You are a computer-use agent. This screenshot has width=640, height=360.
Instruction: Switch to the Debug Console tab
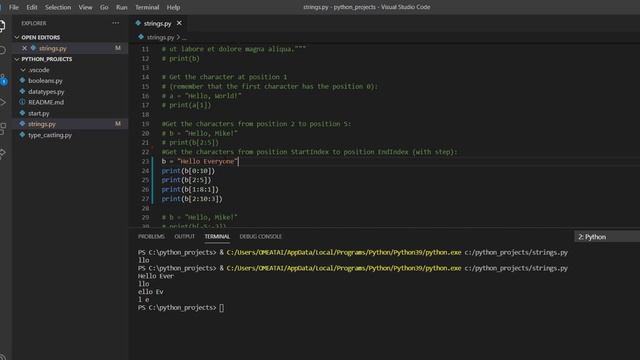click(x=260, y=237)
